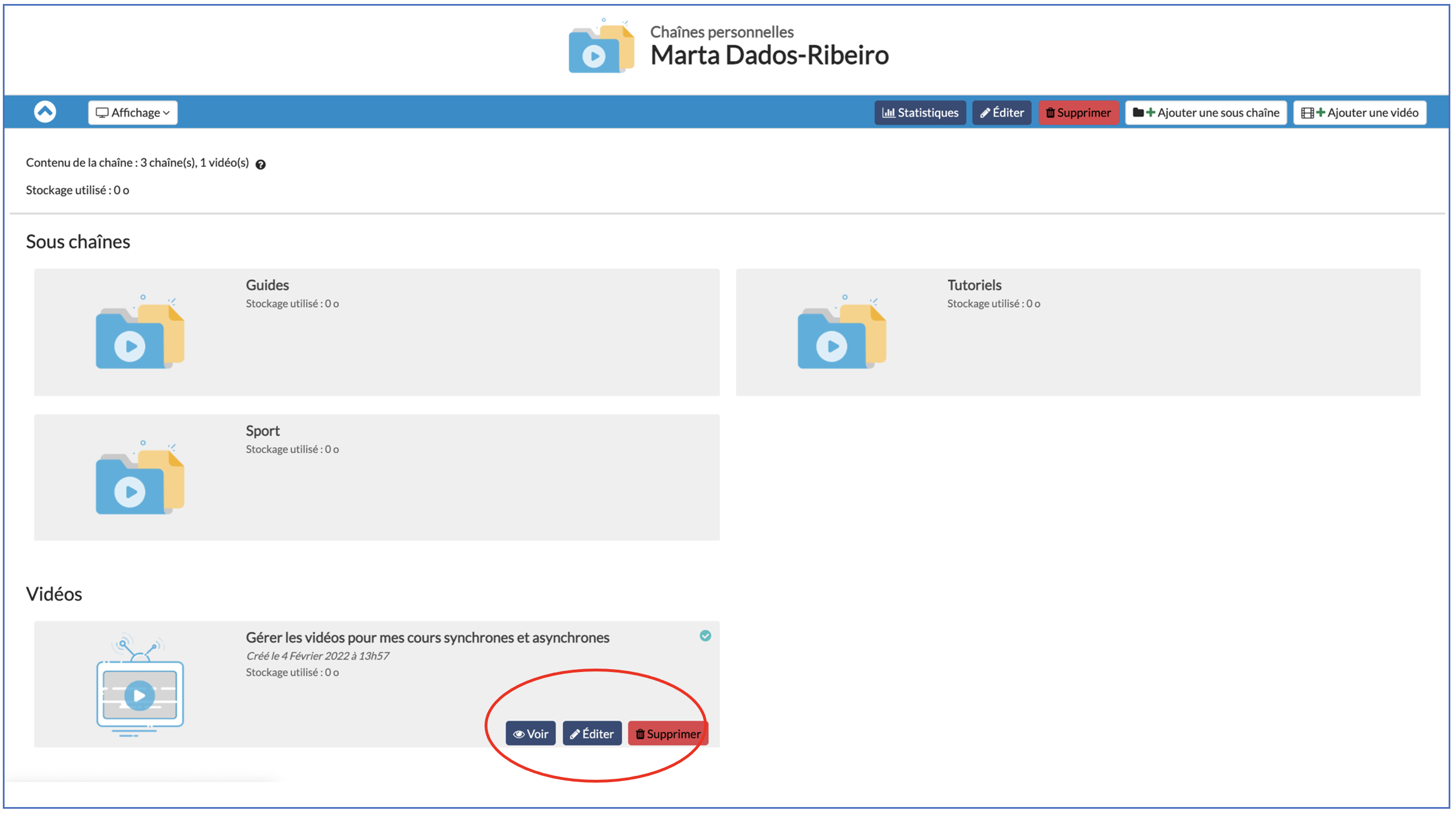1456x815 pixels.
Task: Click the toolbar Éditer button
Action: pyautogui.click(x=1001, y=112)
